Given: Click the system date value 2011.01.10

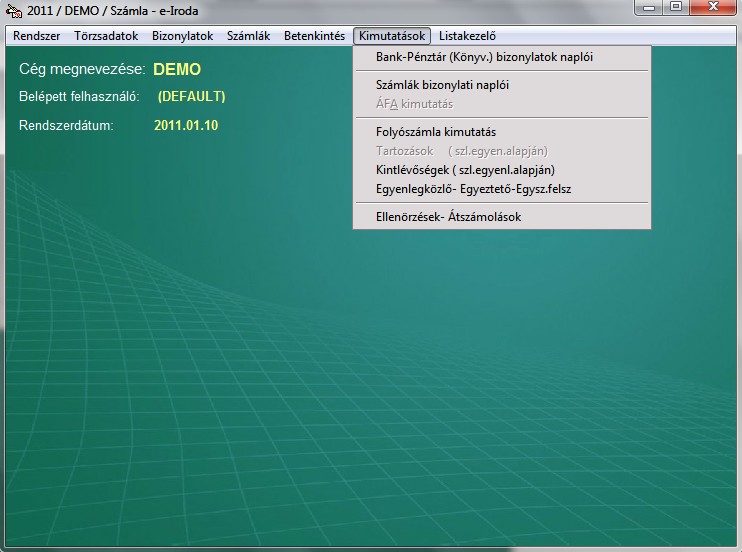Looking at the screenshot, I should [186, 126].
